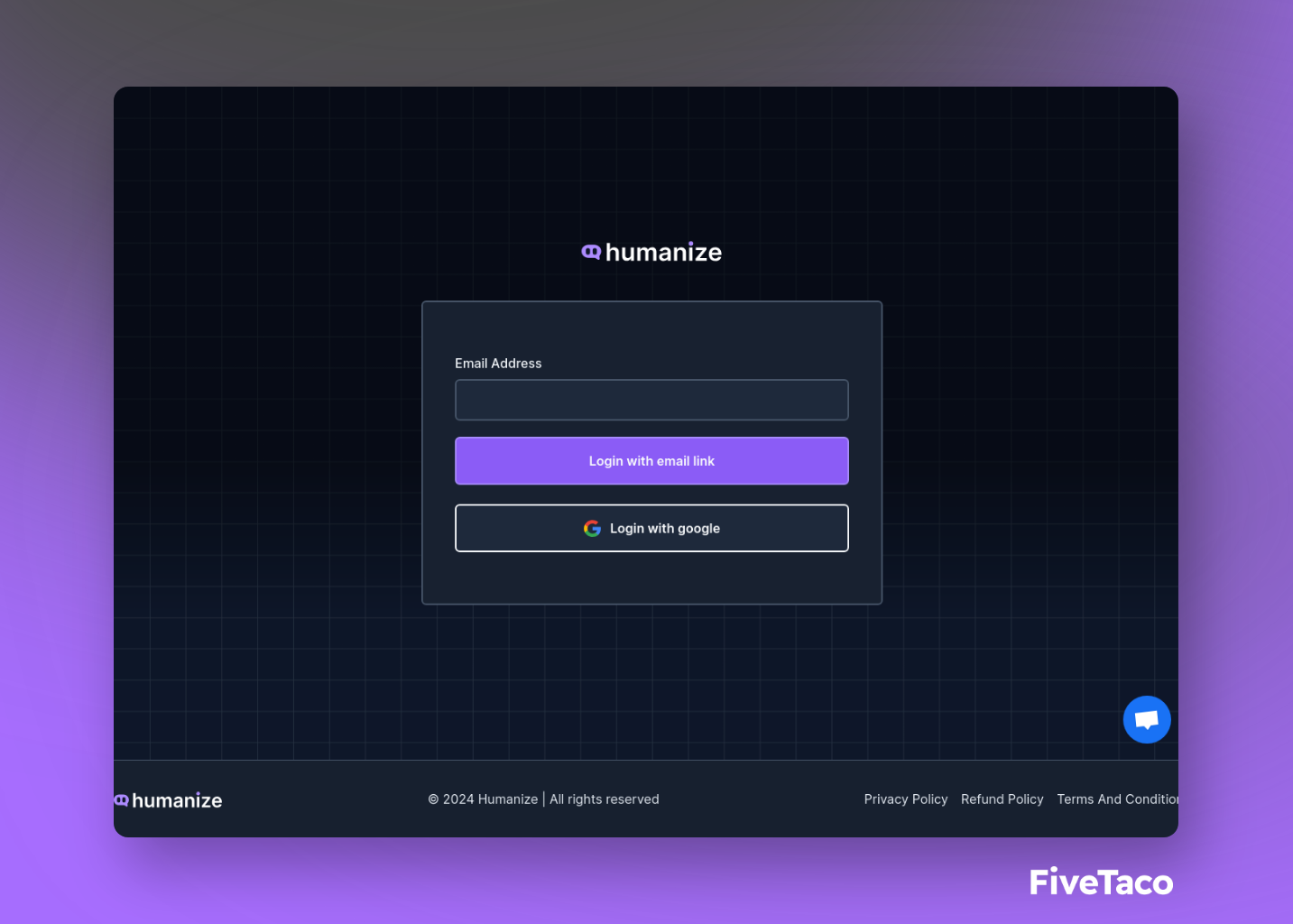This screenshot has height=924, width=1293.
Task: Click the 2024 Humanize copyright text
Action: tap(543, 799)
